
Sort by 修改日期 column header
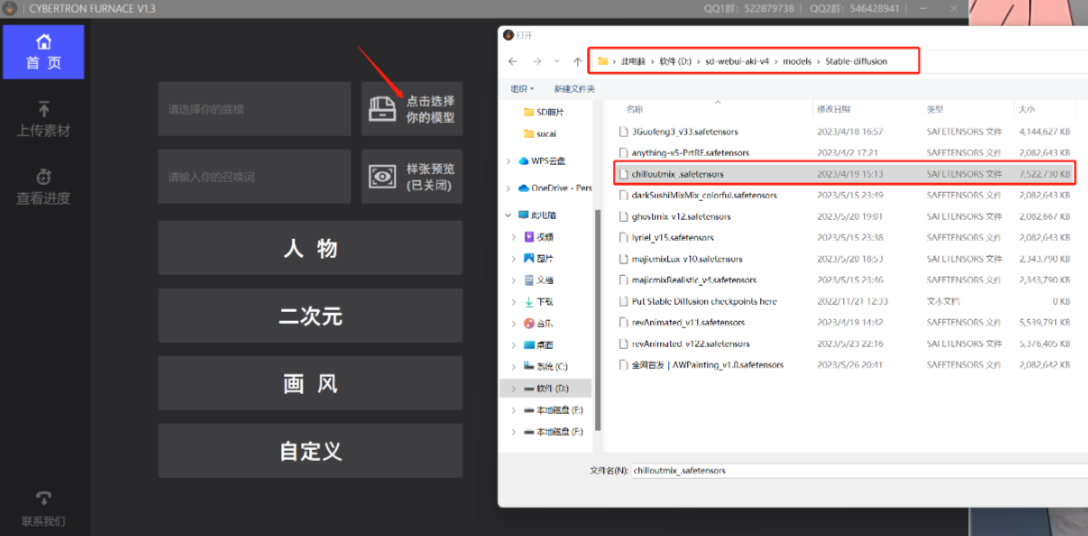pos(833,110)
